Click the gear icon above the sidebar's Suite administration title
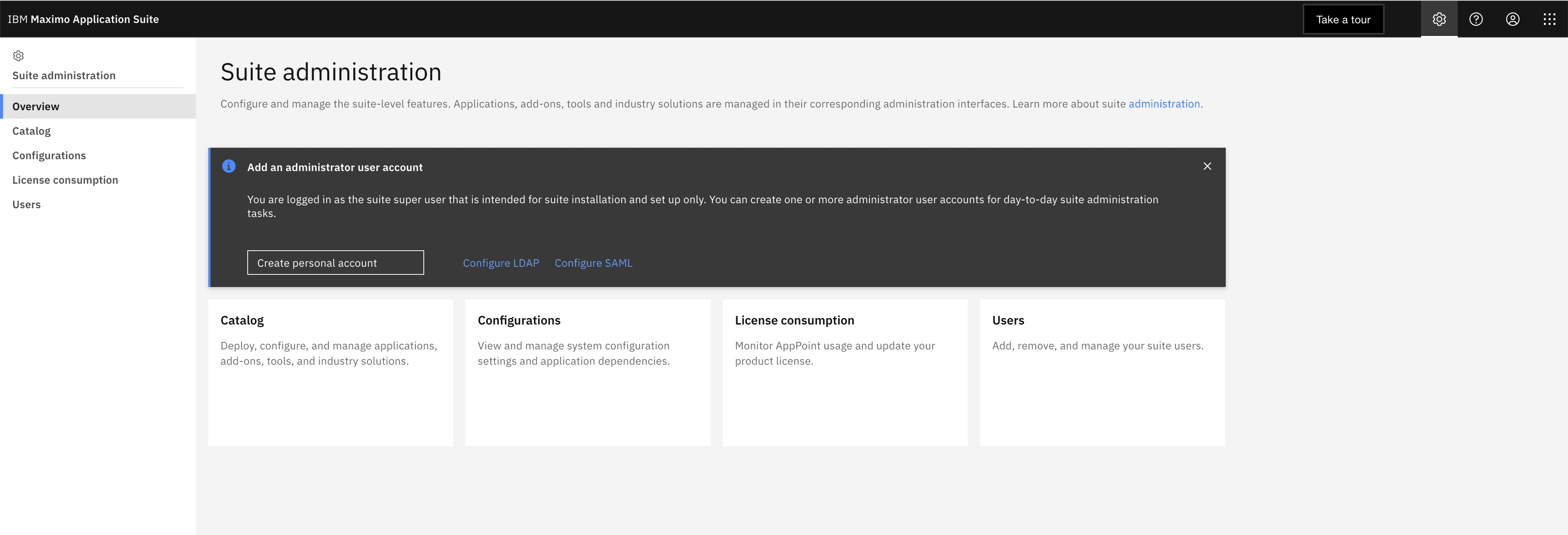The image size is (1568, 535). pos(18,56)
